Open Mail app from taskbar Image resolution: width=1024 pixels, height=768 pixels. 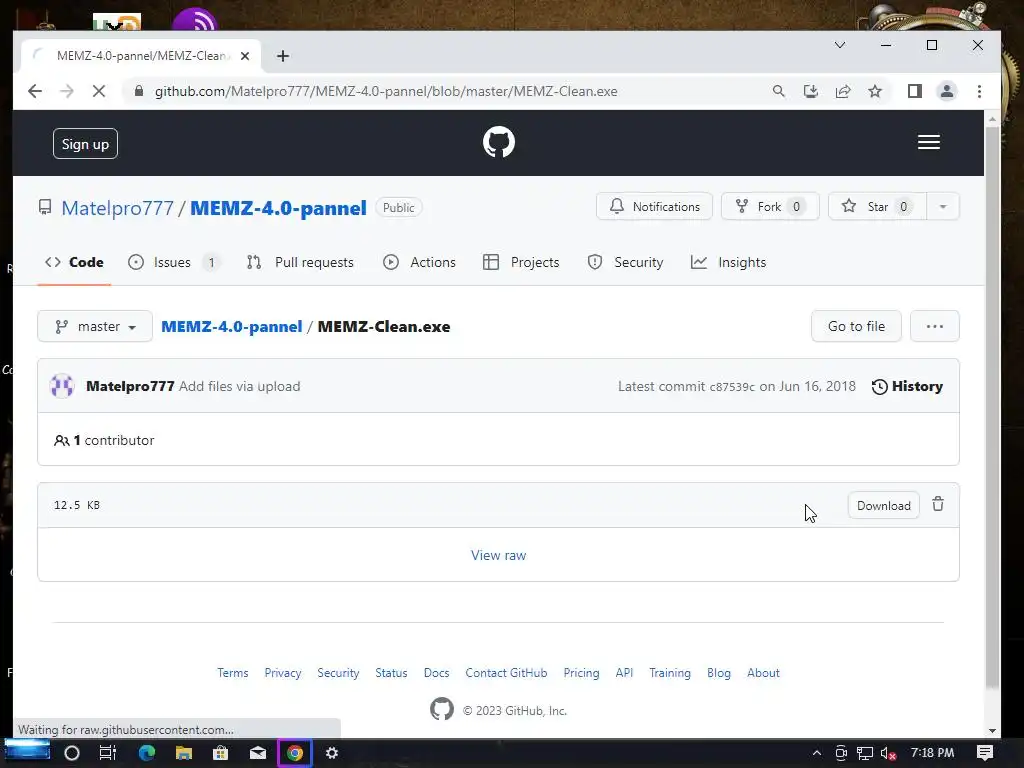[x=258, y=753]
